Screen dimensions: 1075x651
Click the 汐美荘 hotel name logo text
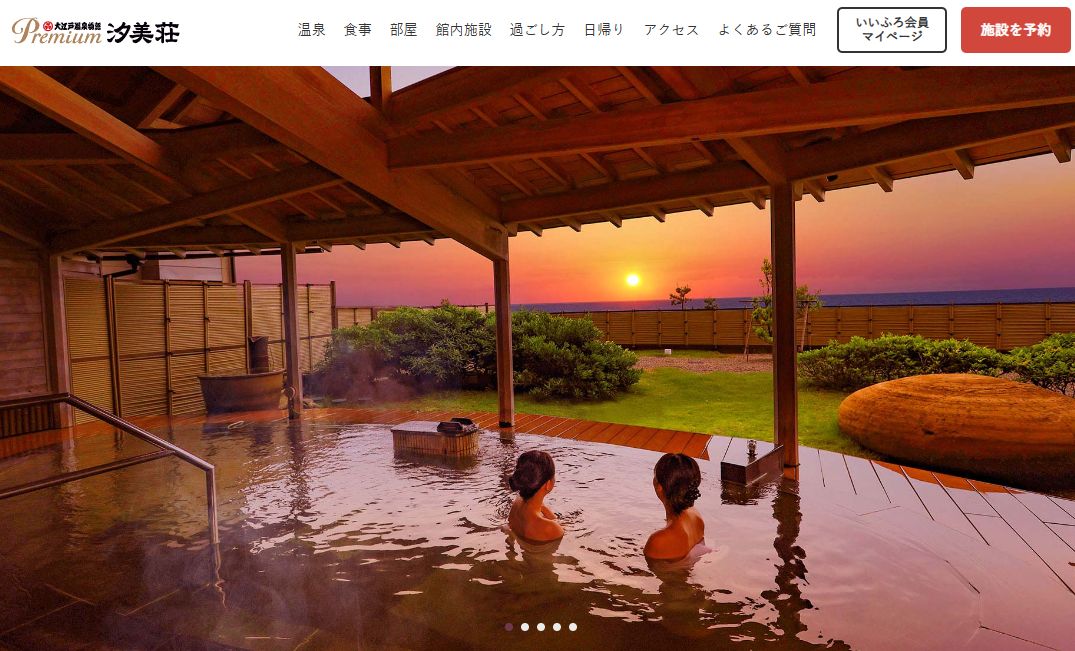click(143, 32)
